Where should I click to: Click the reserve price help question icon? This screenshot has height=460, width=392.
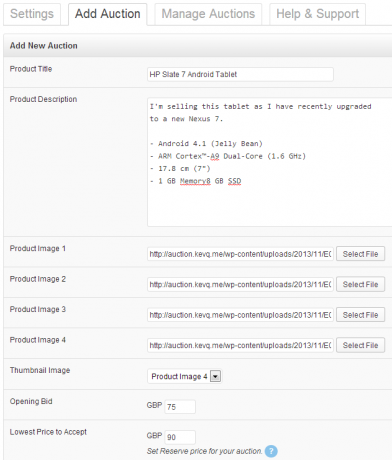pos(271,451)
